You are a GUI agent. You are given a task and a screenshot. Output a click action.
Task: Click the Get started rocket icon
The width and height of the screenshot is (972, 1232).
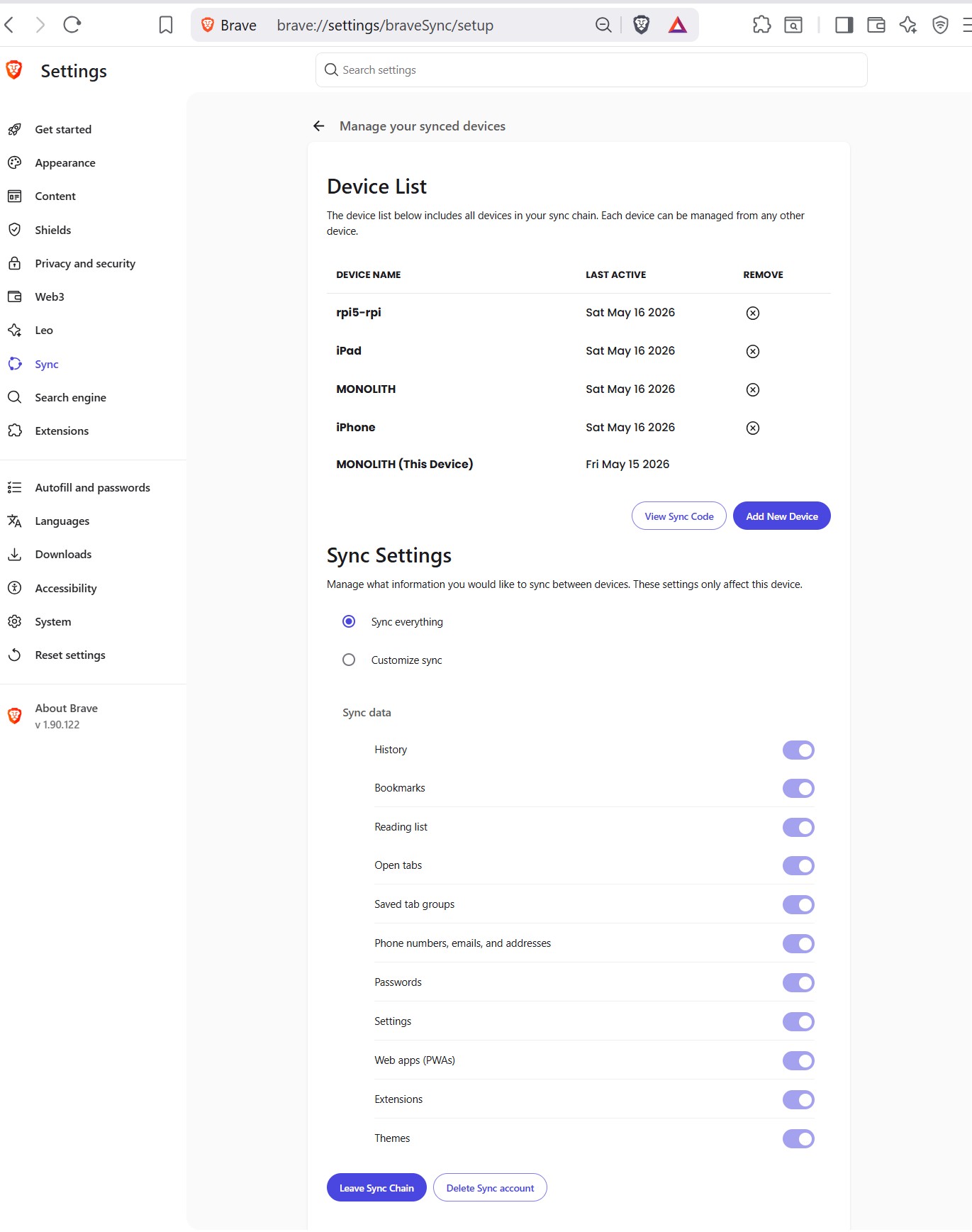(14, 129)
